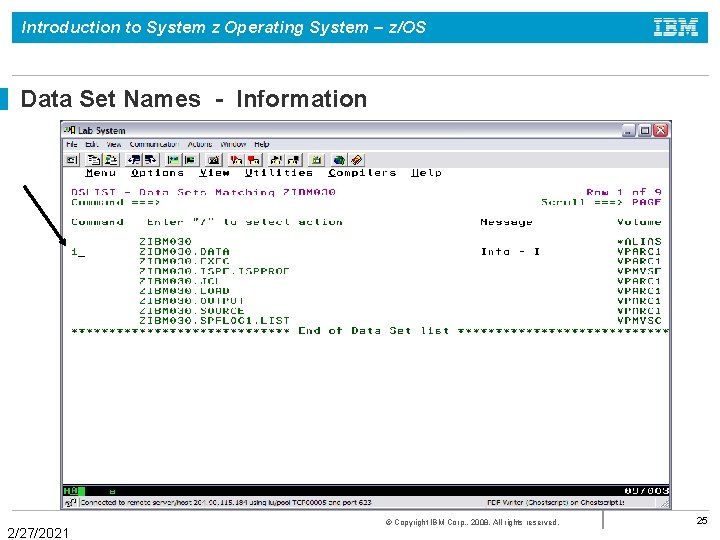Click the Print Screen toolbar icon
Screen dimensions: 720x540
click(x=72, y=160)
